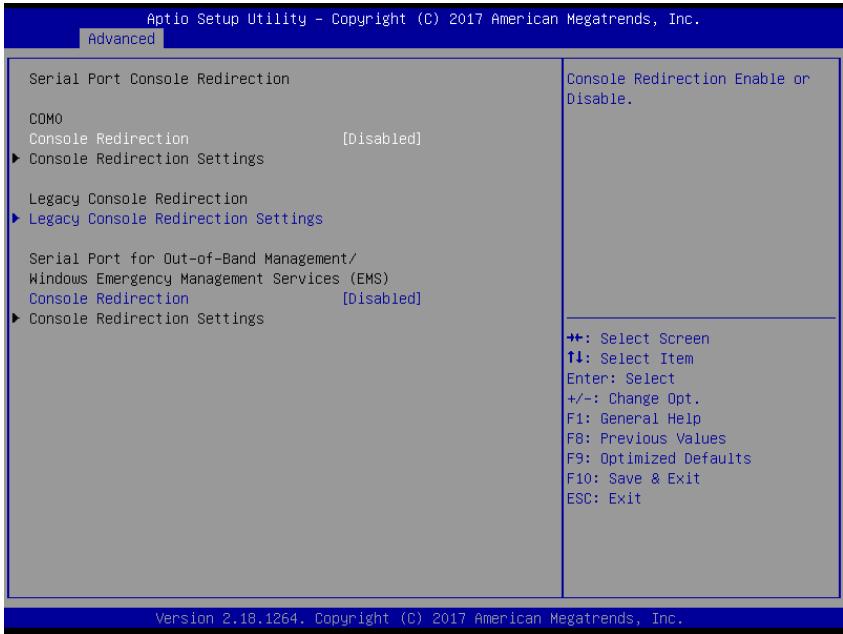
Task: Click the F9: Optimized Defaults hint
Action: pos(659,458)
